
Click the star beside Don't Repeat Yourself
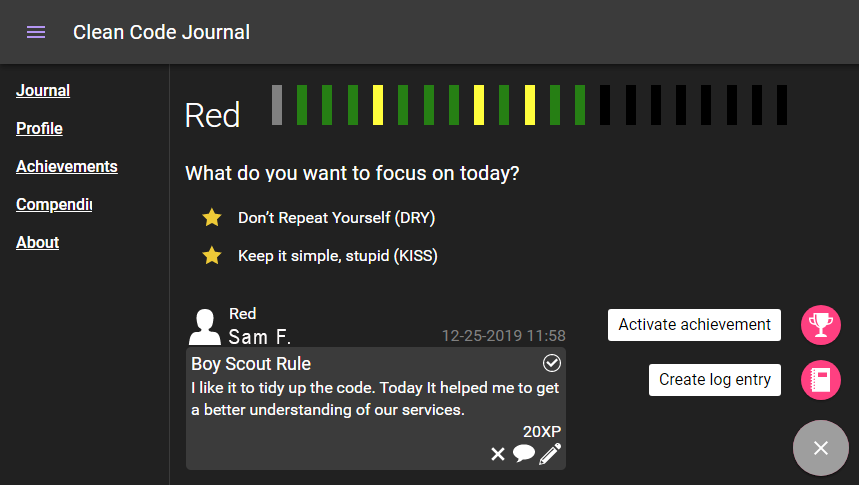[211, 218]
